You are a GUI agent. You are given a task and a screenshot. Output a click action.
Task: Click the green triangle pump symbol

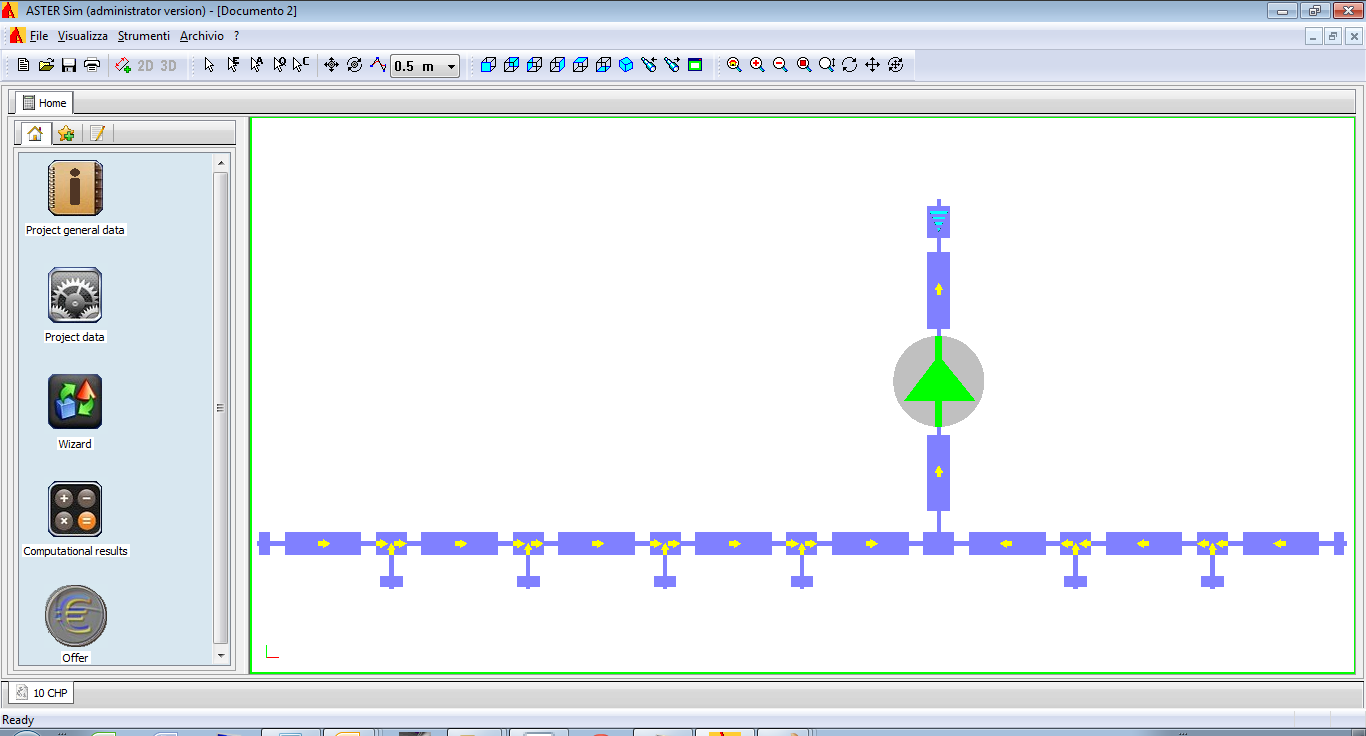point(939,381)
